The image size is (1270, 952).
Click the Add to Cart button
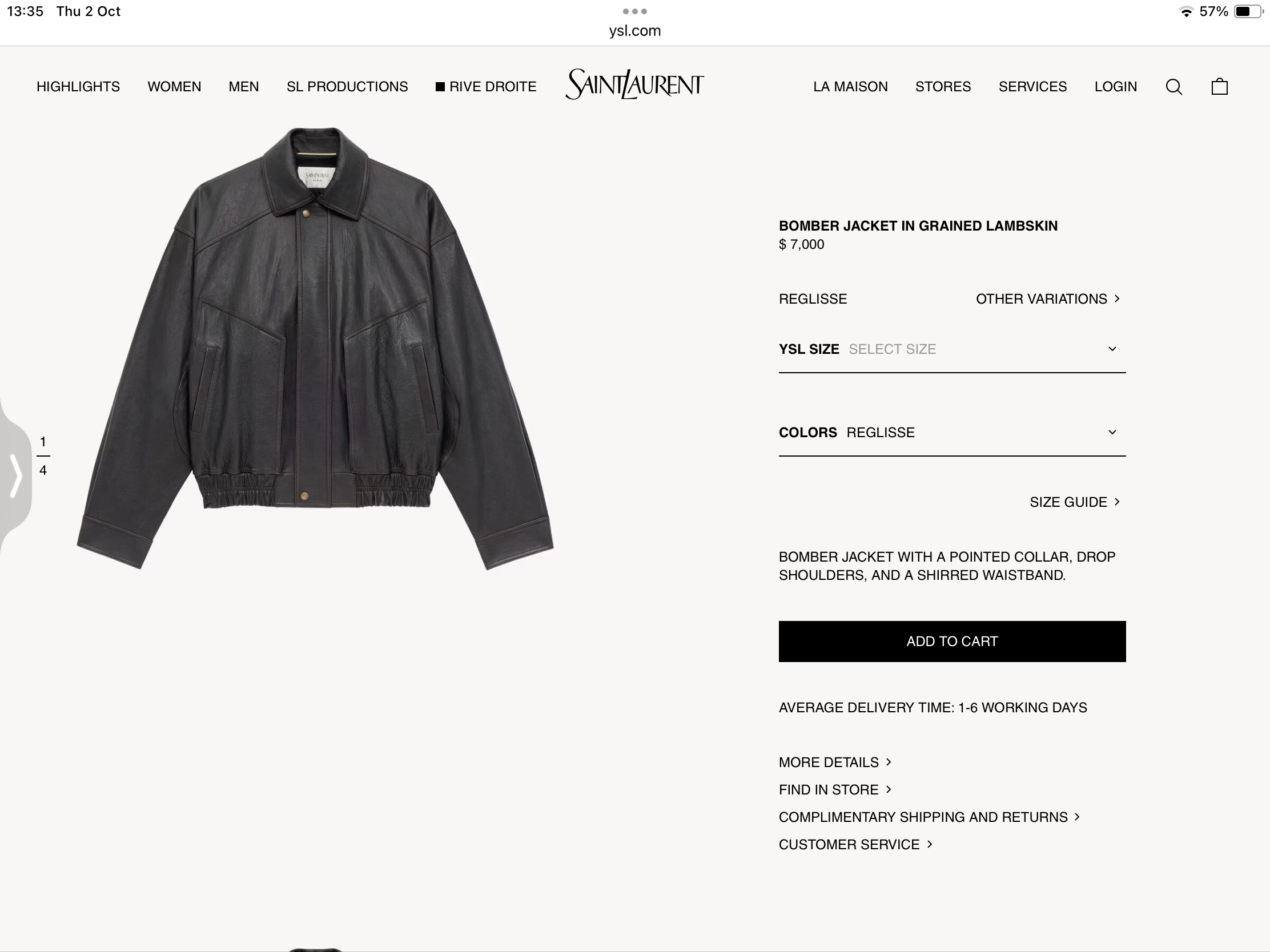tap(952, 641)
